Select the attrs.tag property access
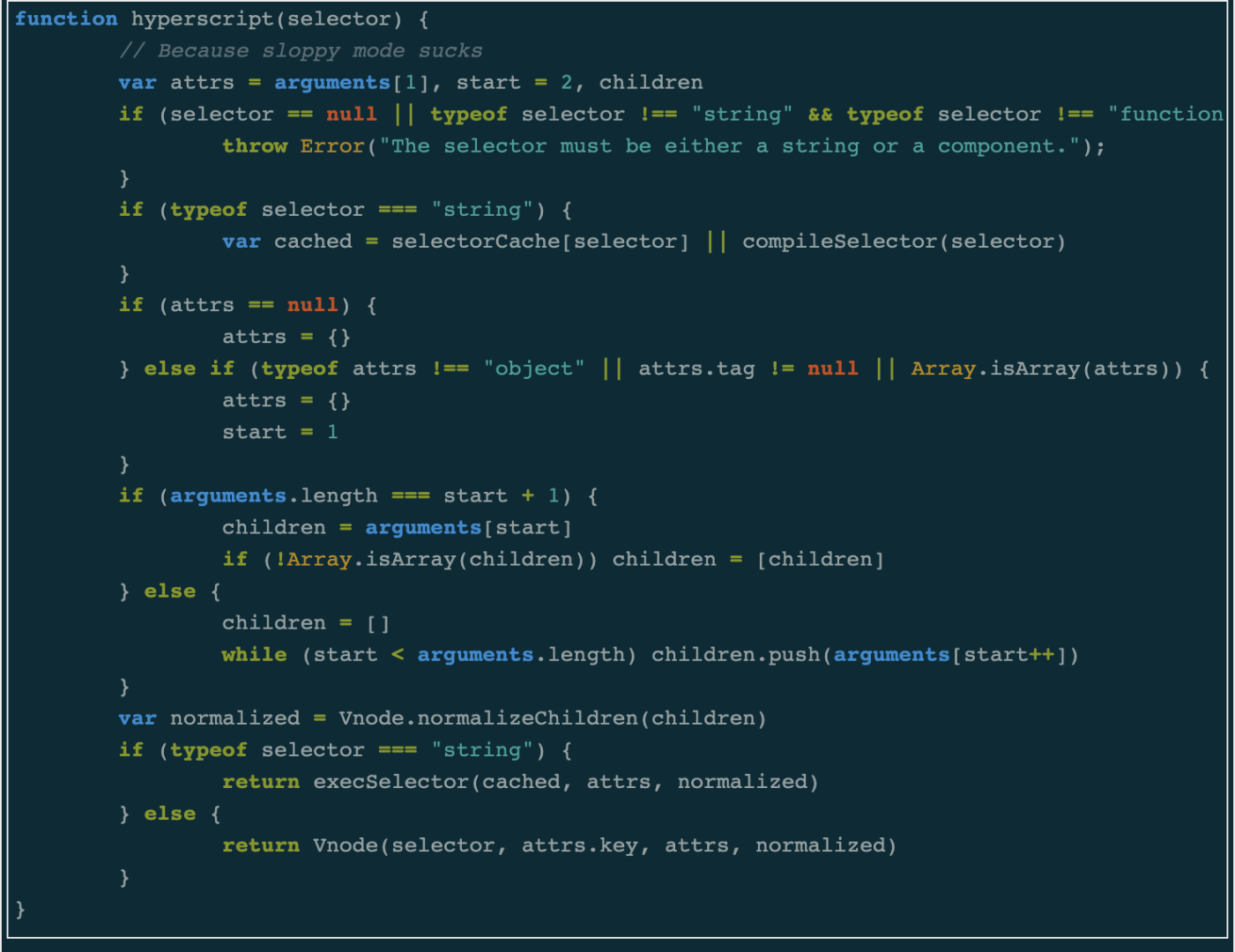 coord(696,368)
